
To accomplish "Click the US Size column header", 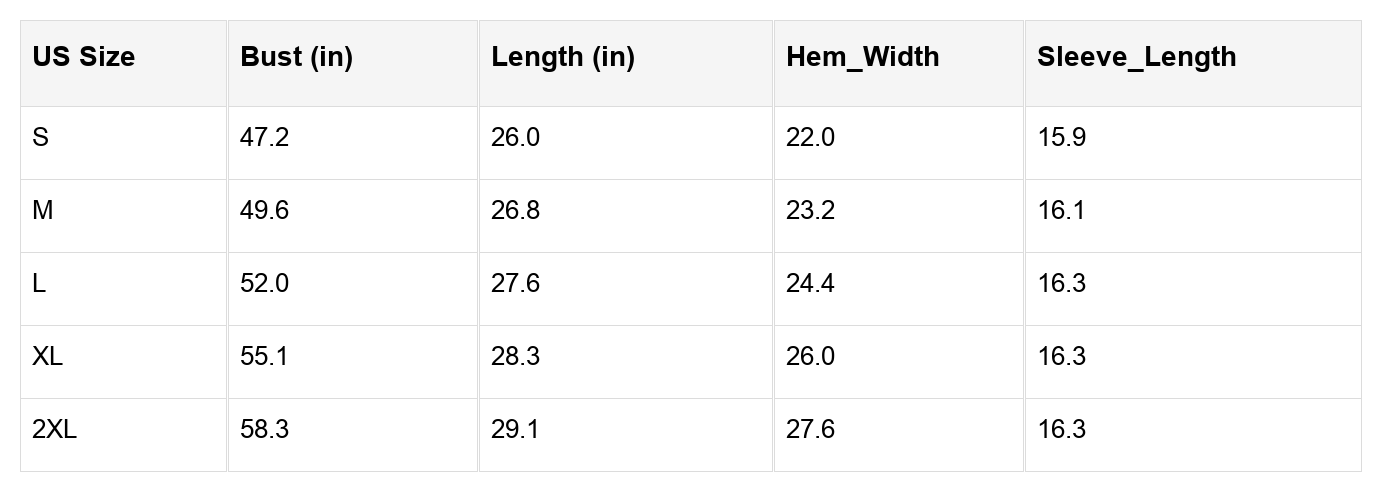I will point(83,57).
